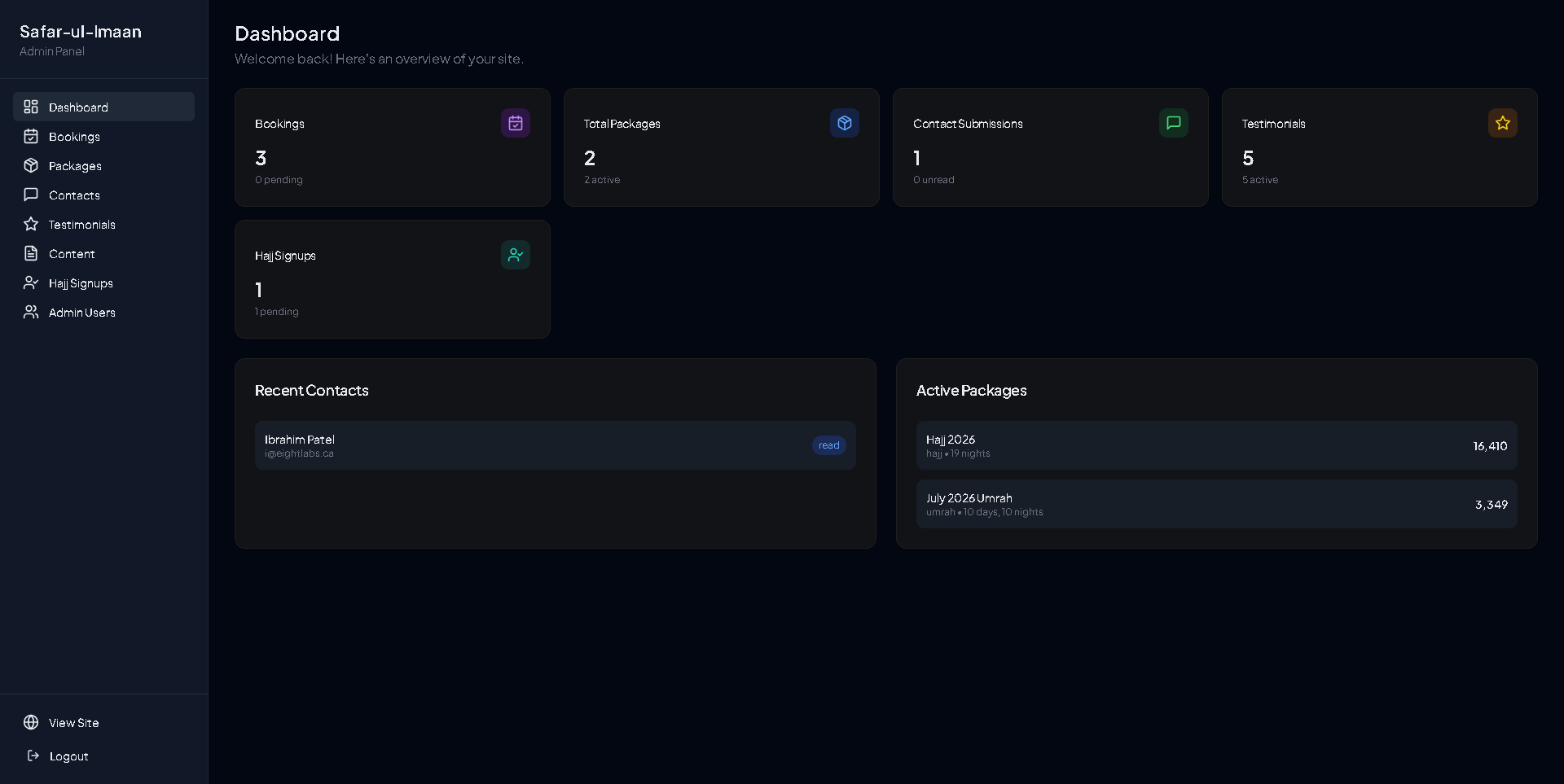Click the Logout button
1564x784 pixels.
pyautogui.click(x=68, y=756)
